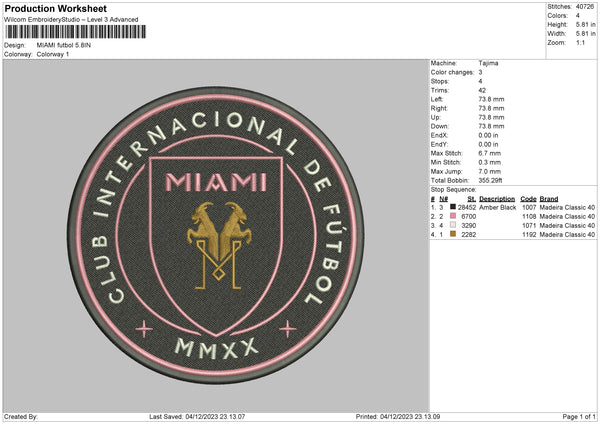
Task: Click the Stitches value 40726
Action: point(585,7)
